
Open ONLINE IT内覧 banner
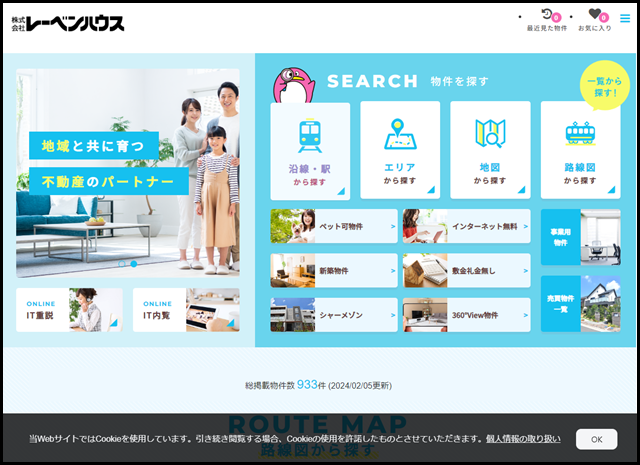(186, 310)
